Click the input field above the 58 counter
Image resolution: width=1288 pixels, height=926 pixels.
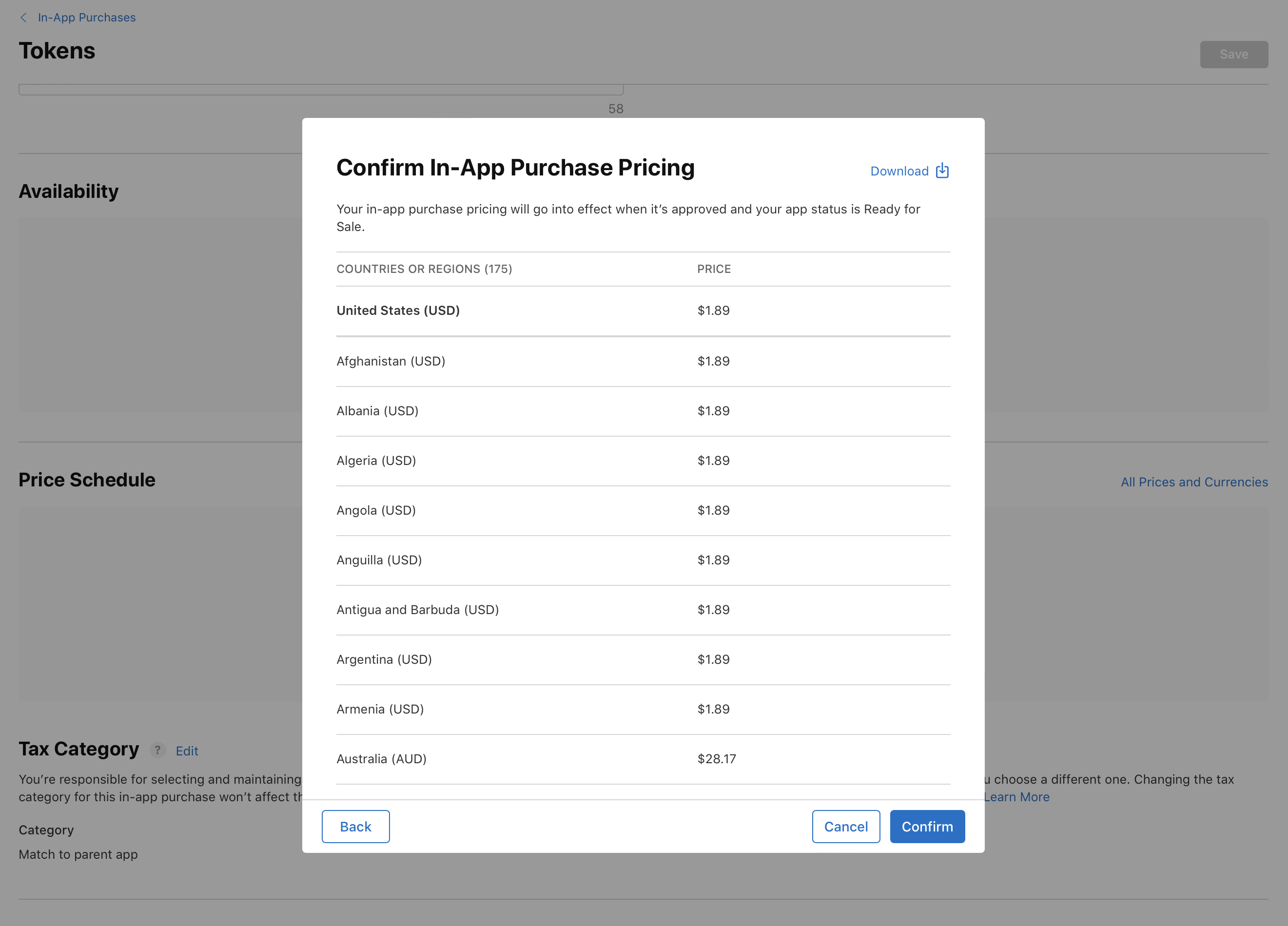[321, 88]
